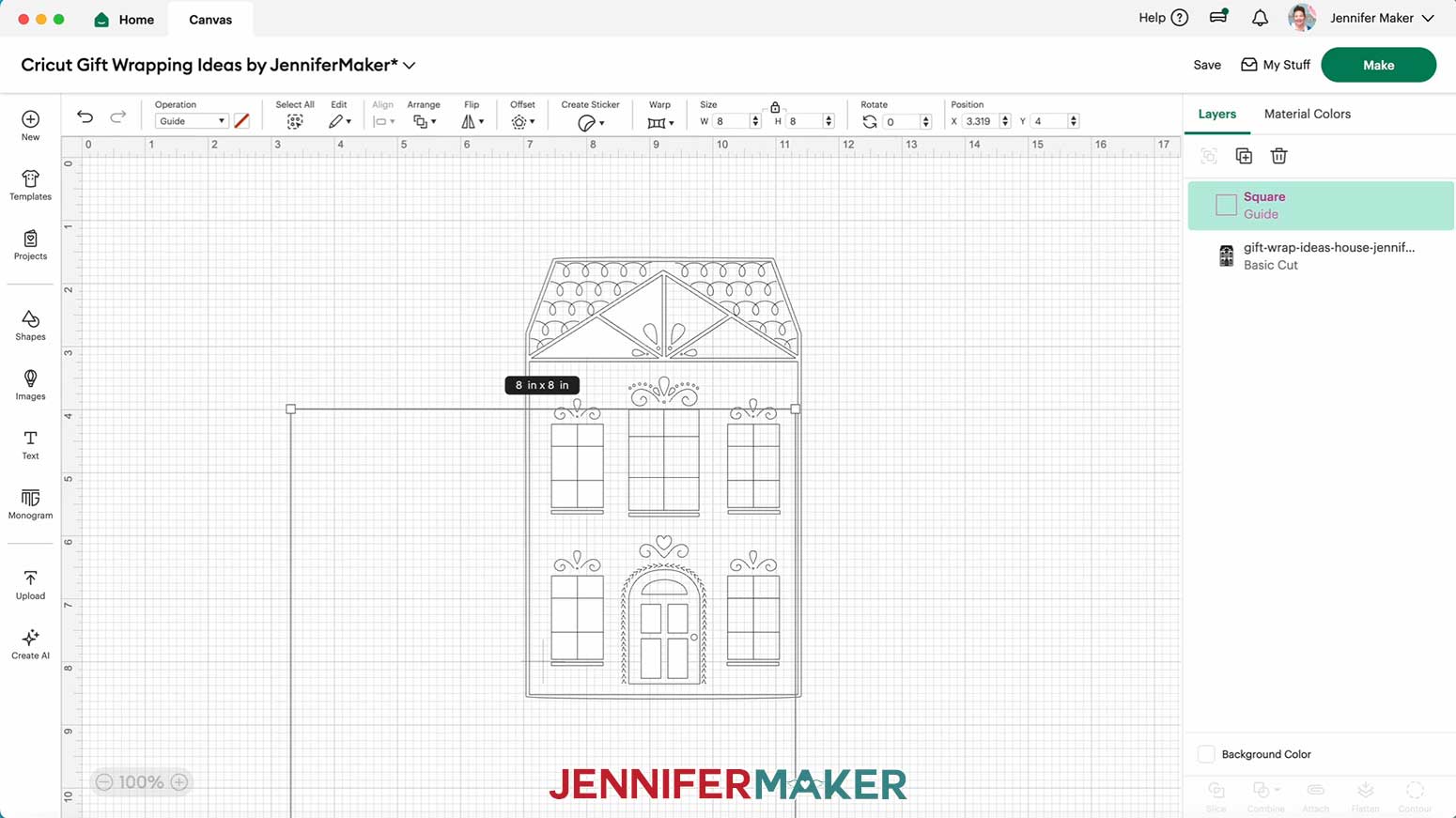Select the gift-wrap-ideas-house layer
1456x818 pixels.
tap(1321, 256)
